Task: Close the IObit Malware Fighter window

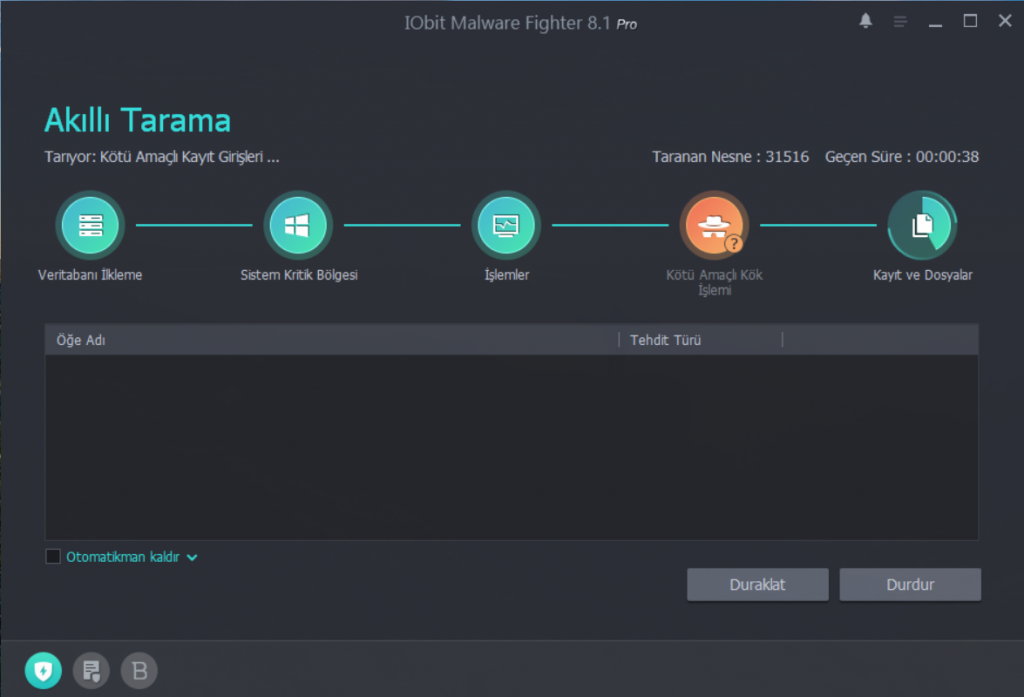Action: [x=1005, y=22]
